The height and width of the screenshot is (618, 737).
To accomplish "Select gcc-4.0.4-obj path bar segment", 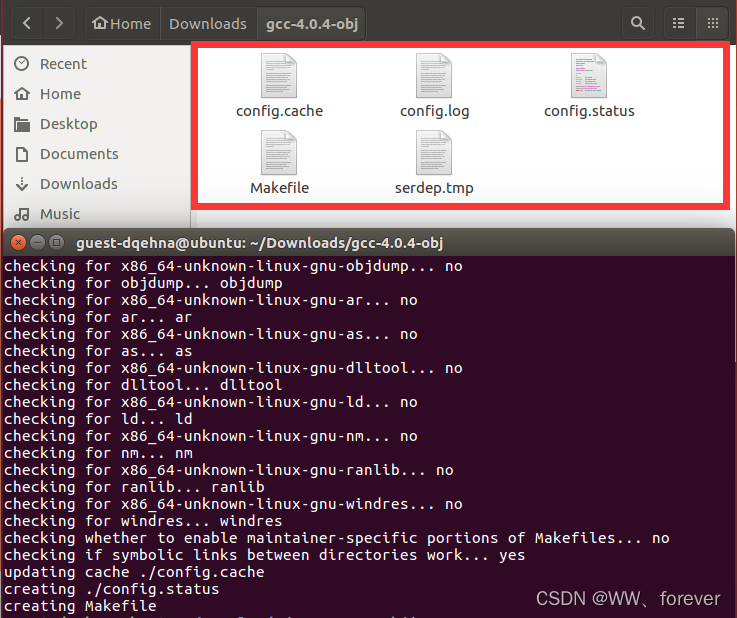I will coord(312,23).
